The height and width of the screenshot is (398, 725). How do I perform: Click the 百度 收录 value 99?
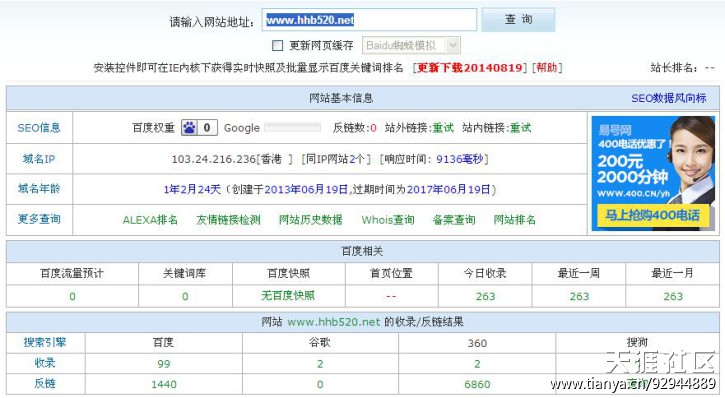point(164,364)
